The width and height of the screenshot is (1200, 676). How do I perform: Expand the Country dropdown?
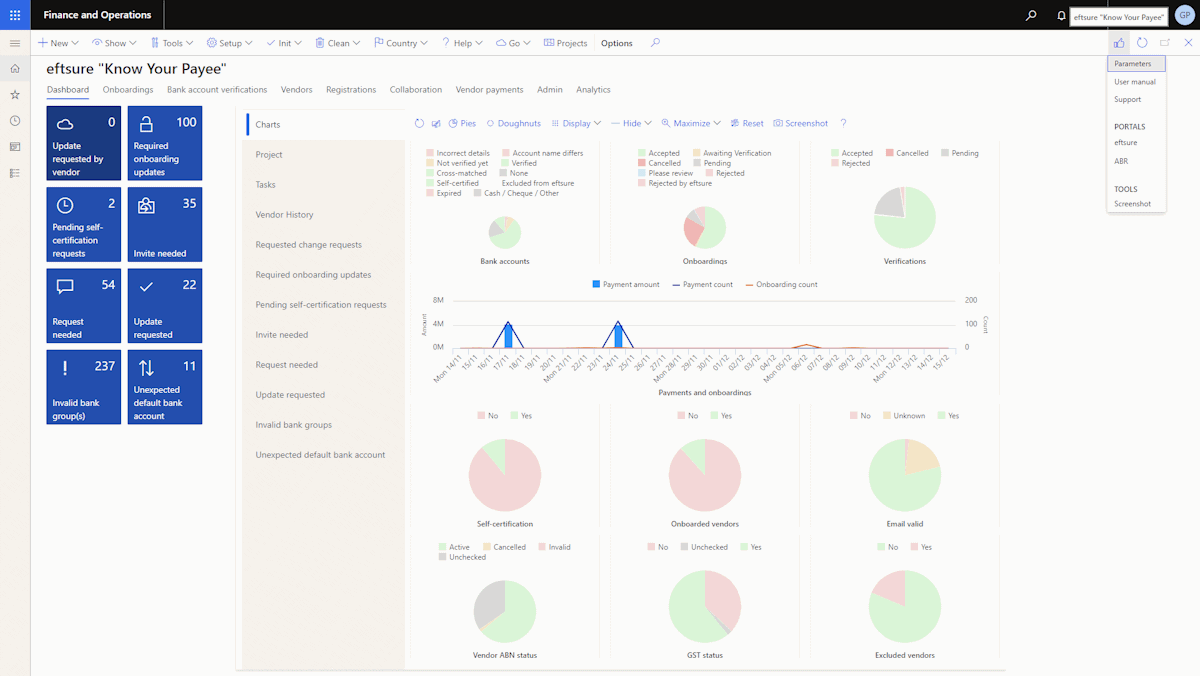click(401, 43)
